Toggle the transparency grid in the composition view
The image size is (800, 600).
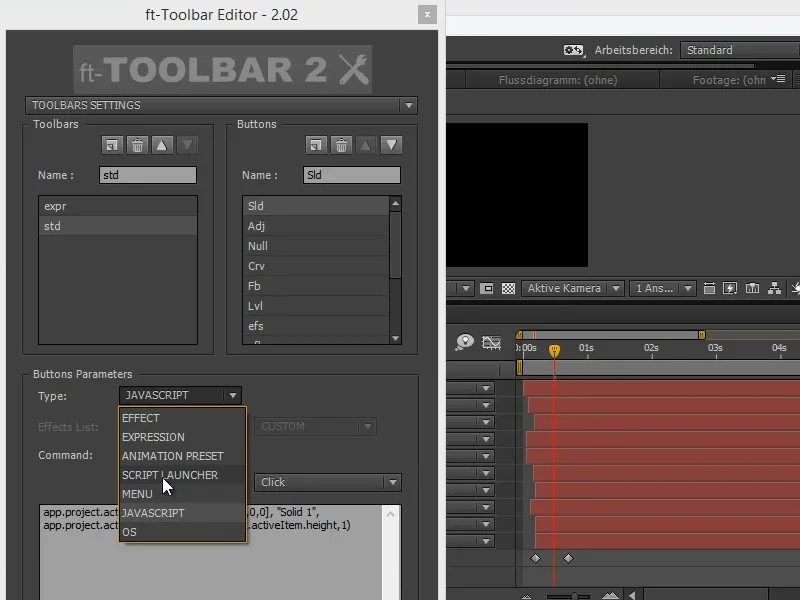tap(510, 288)
